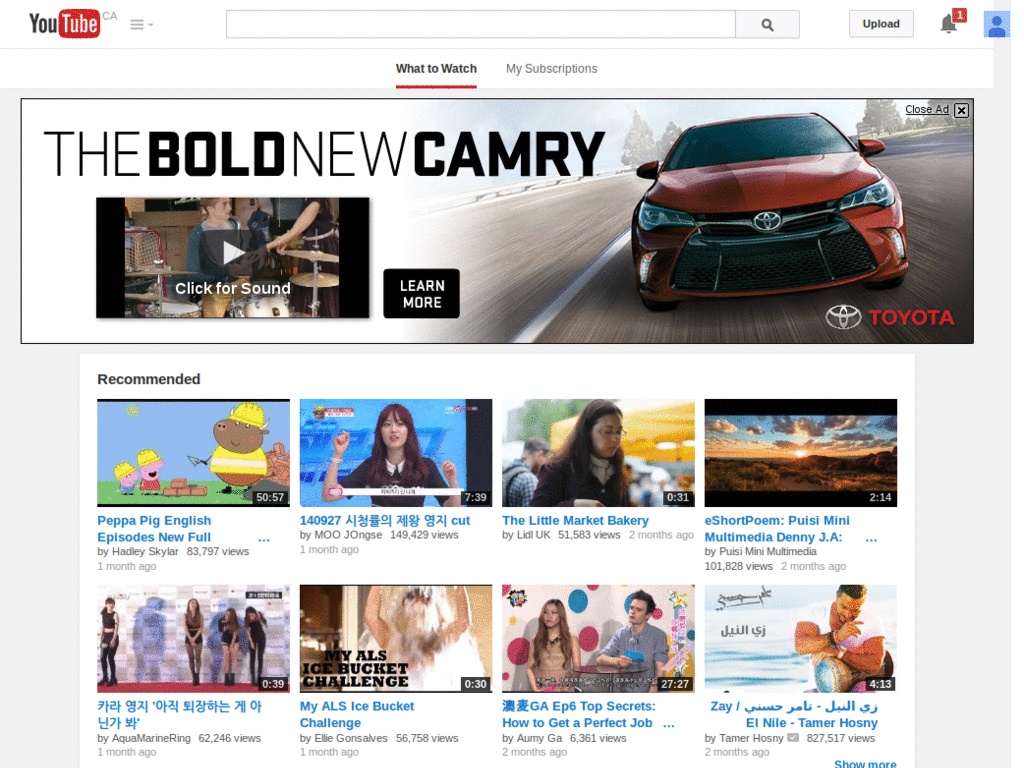Expand options next to Peppa Pig title
Image resolution: width=1024 pixels, height=768 pixels.
[x=264, y=539]
